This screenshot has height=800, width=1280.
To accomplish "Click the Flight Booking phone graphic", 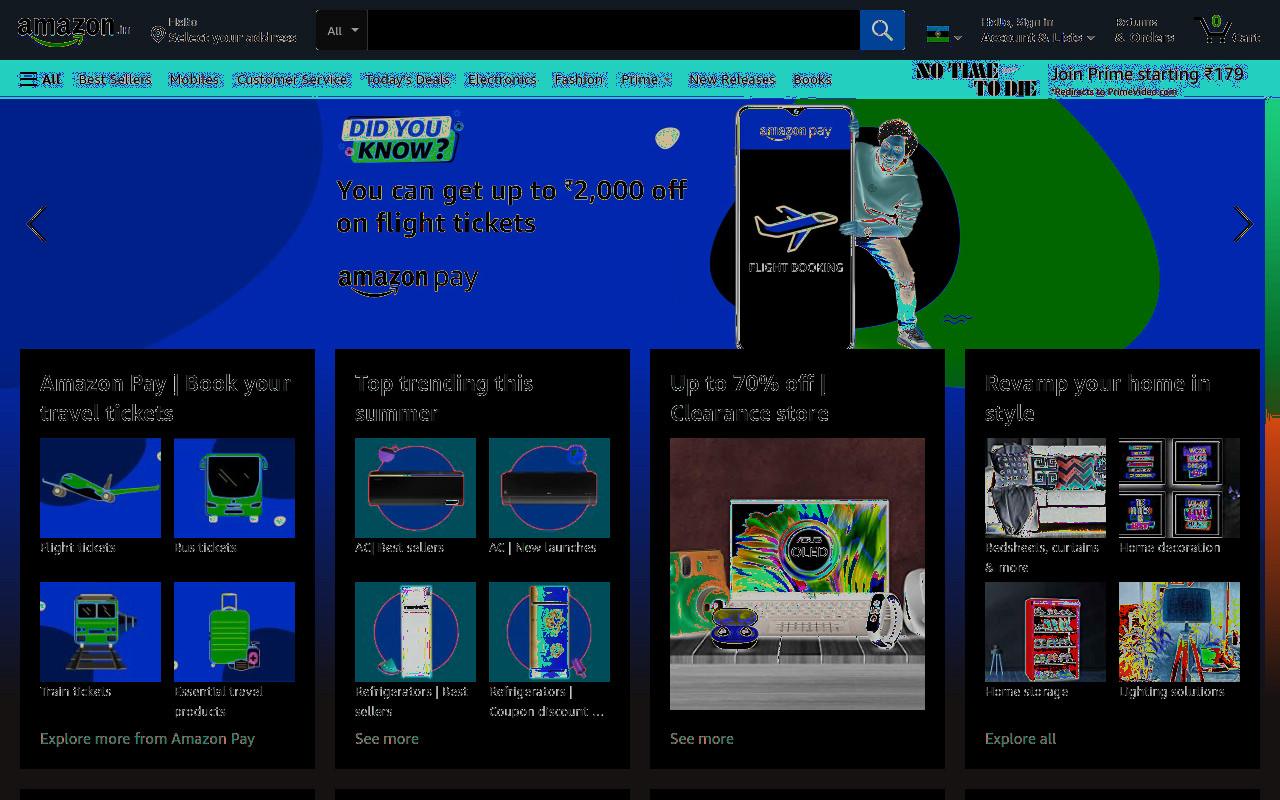I will coord(795,228).
